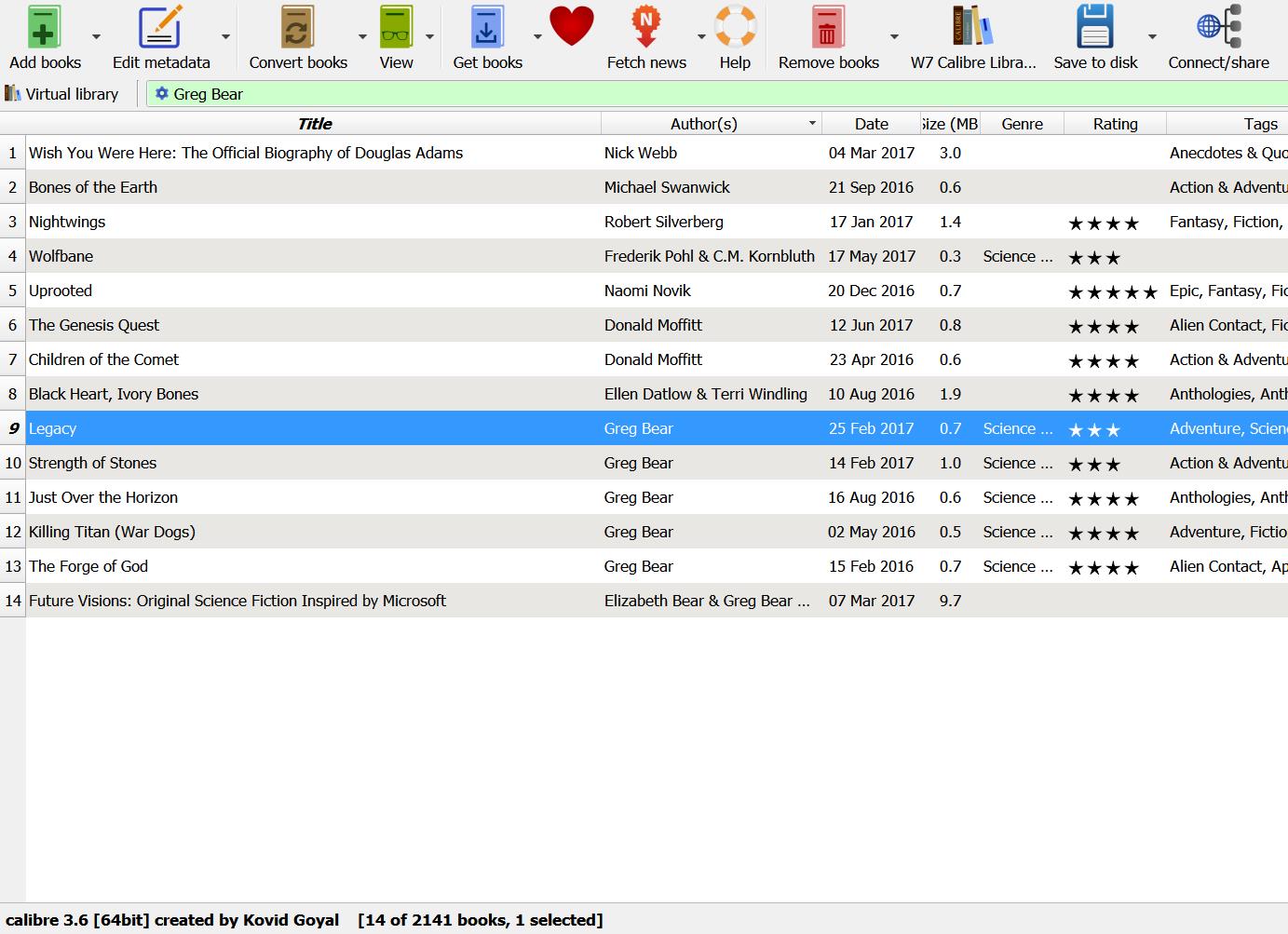Open the Connect/share icon
The height and width of the screenshot is (934, 1288).
(1219, 27)
